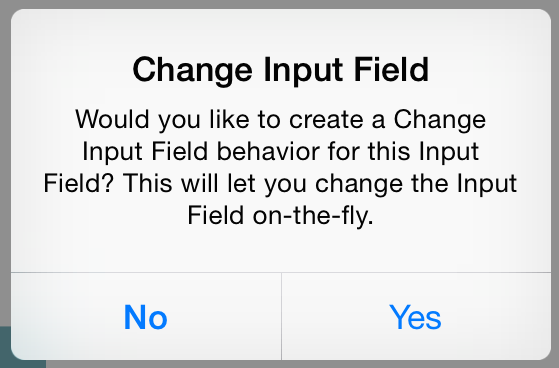
Task: Select the blue Yes option
Action: click(416, 317)
